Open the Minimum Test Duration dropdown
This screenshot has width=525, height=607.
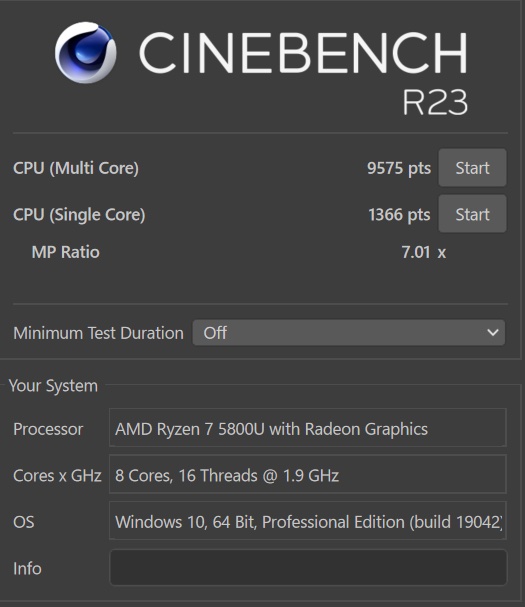coord(348,333)
